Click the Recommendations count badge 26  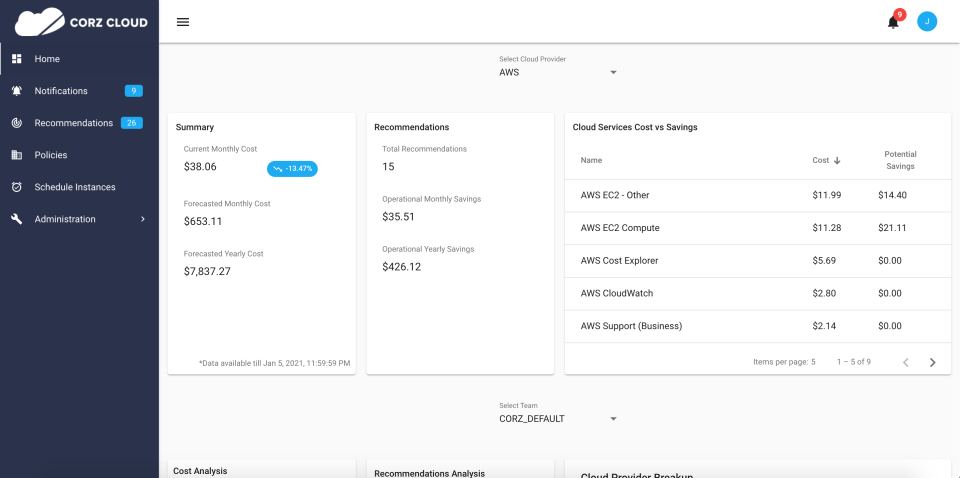pos(131,123)
